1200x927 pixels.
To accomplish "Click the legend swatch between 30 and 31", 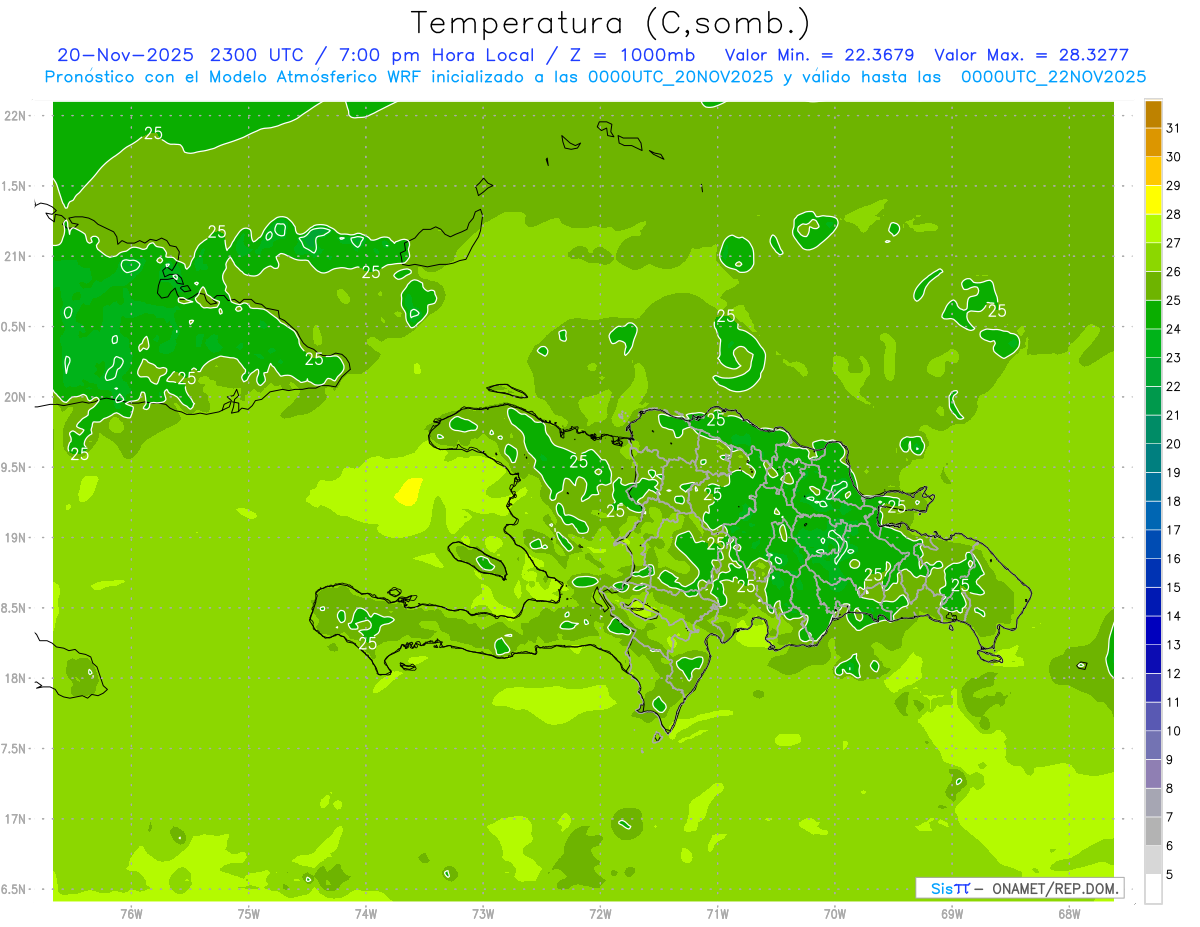I will click(1153, 143).
